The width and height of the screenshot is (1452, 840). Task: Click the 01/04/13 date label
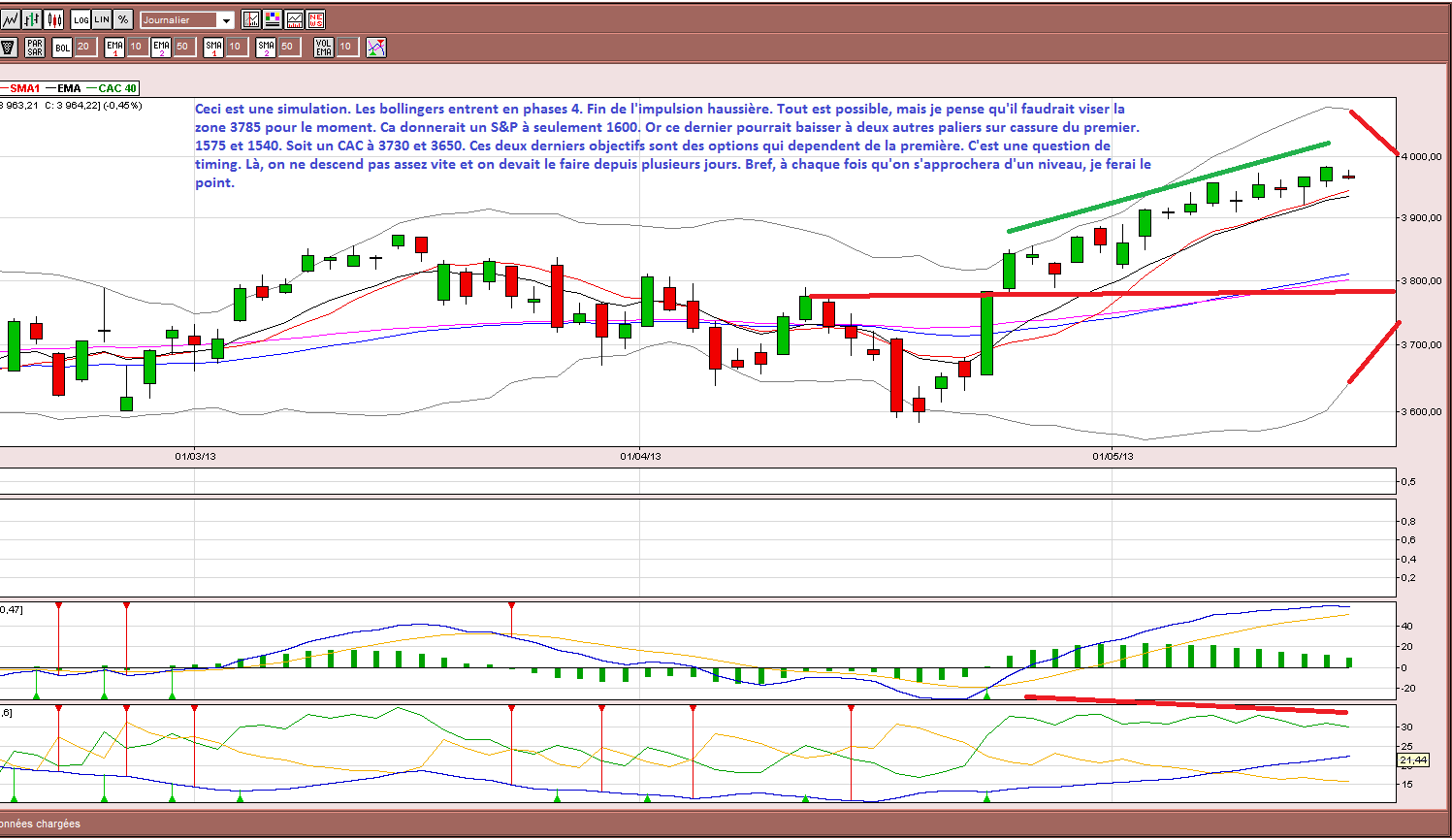coord(640,456)
